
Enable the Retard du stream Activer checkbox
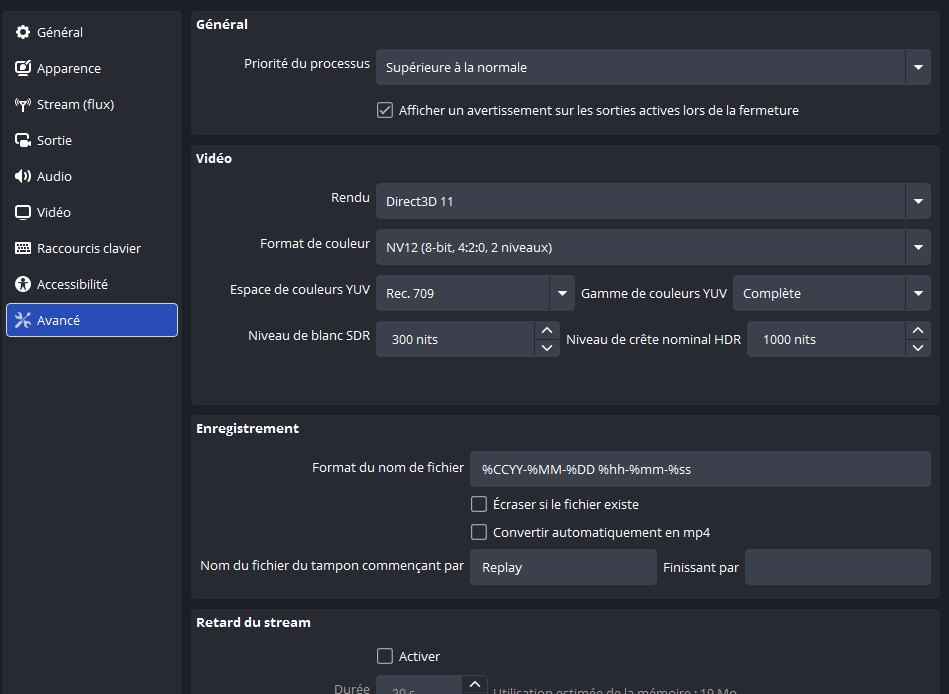coord(385,657)
